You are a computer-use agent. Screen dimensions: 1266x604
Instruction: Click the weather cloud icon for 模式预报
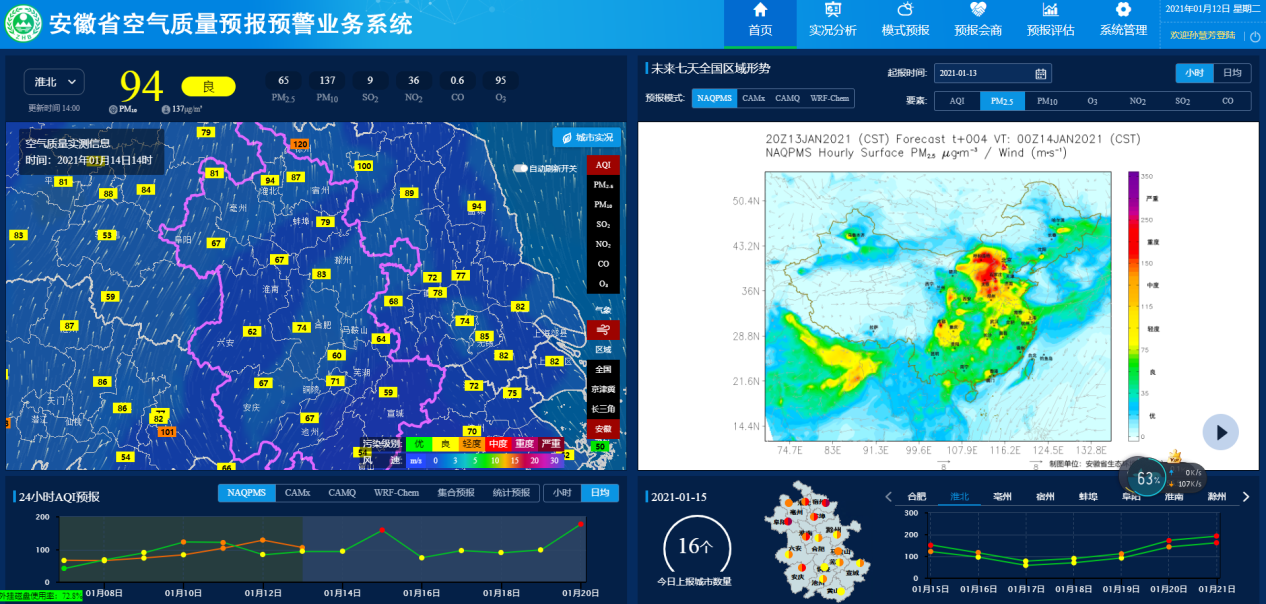[905, 10]
